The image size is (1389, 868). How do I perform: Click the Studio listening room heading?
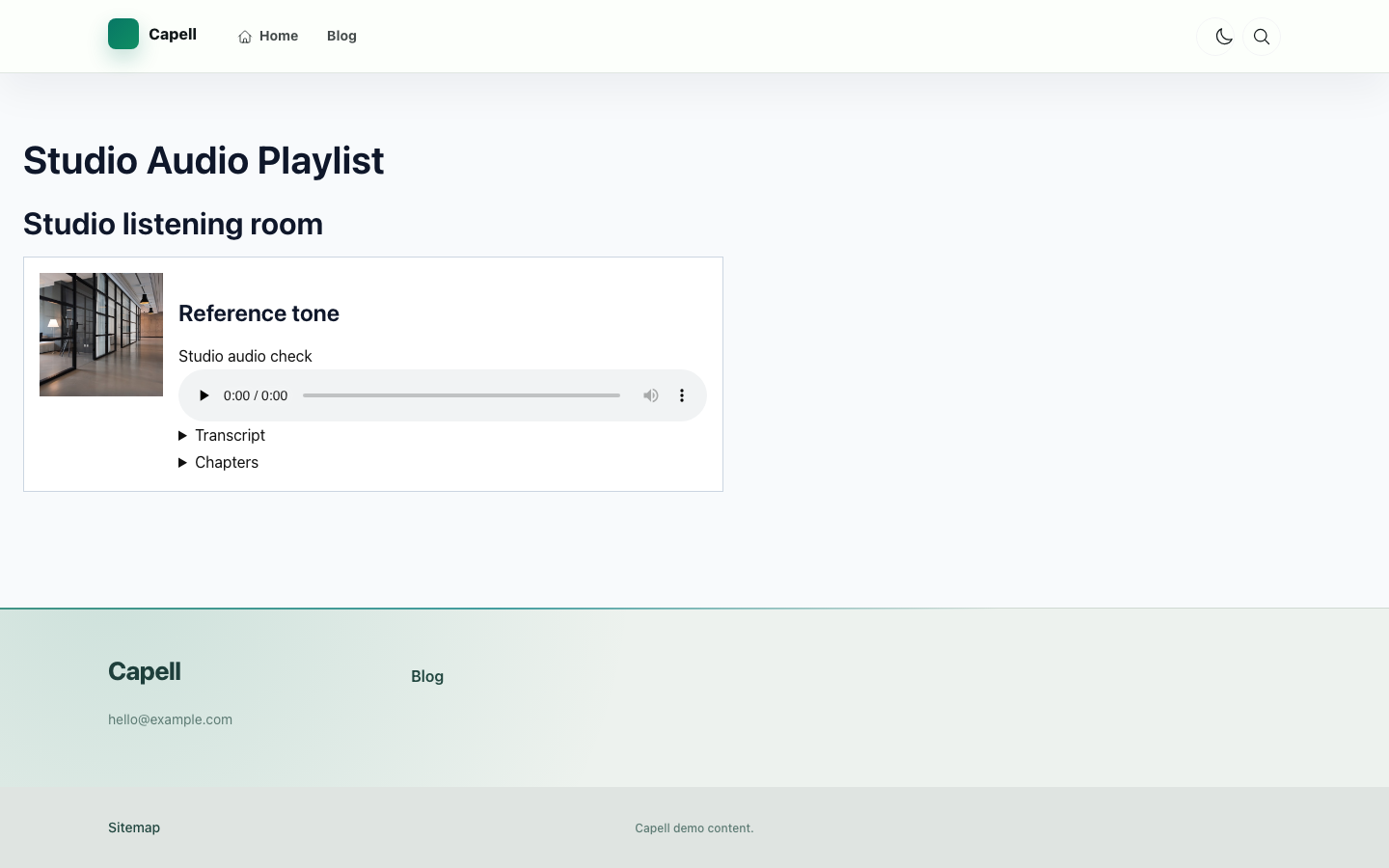[173, 224]
